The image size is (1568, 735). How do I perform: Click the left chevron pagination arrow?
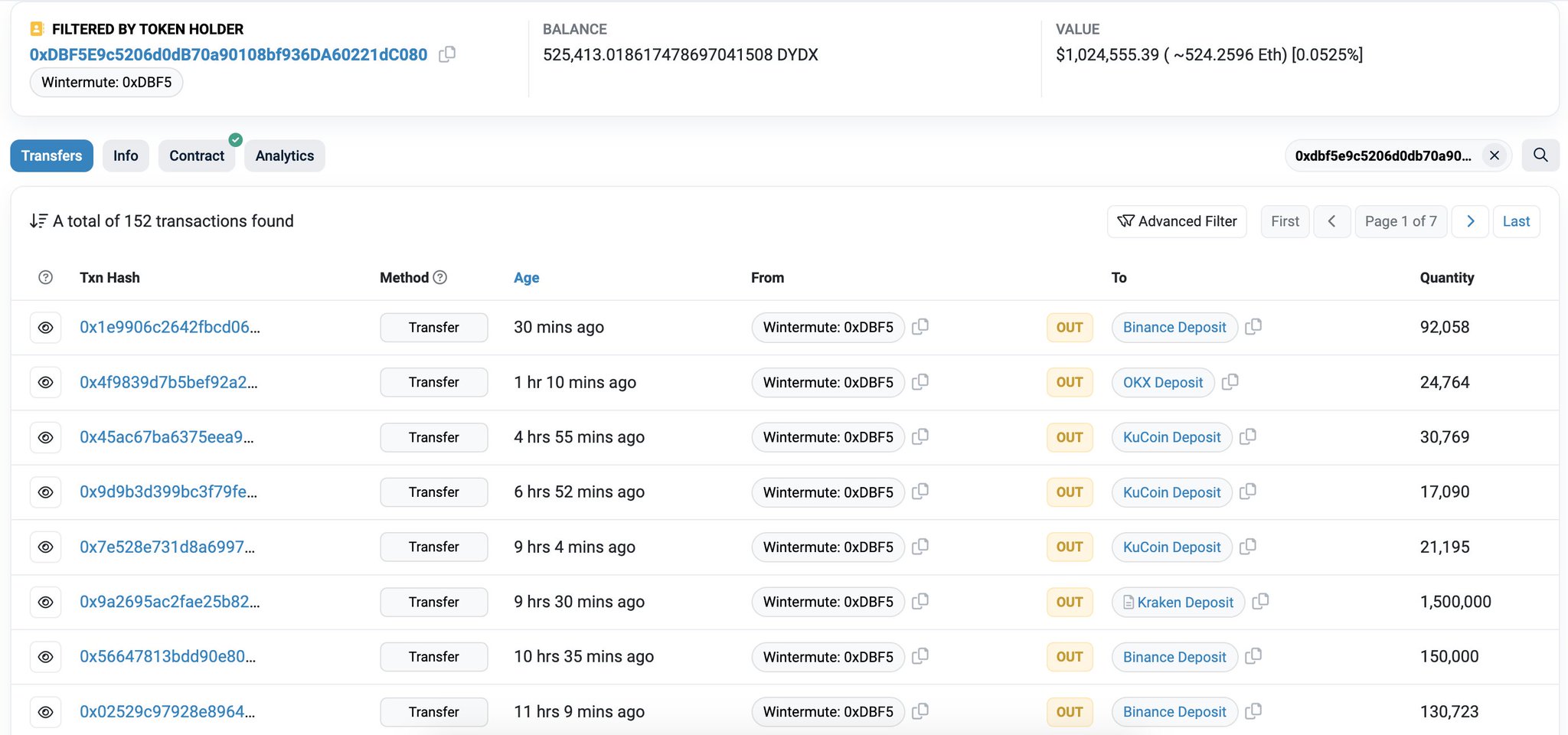[1332, 221]
